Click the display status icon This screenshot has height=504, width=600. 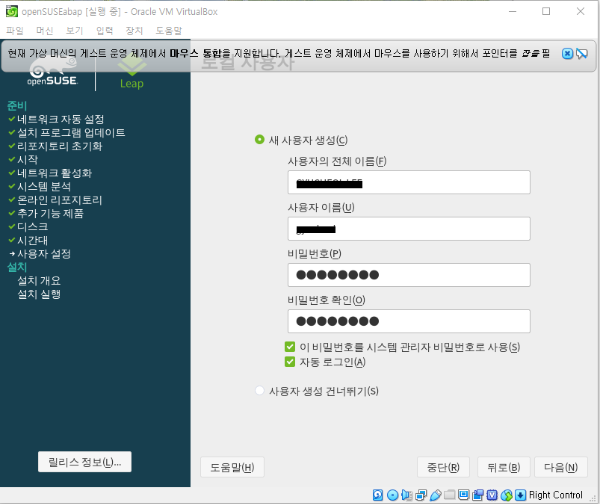click(463, 495)
